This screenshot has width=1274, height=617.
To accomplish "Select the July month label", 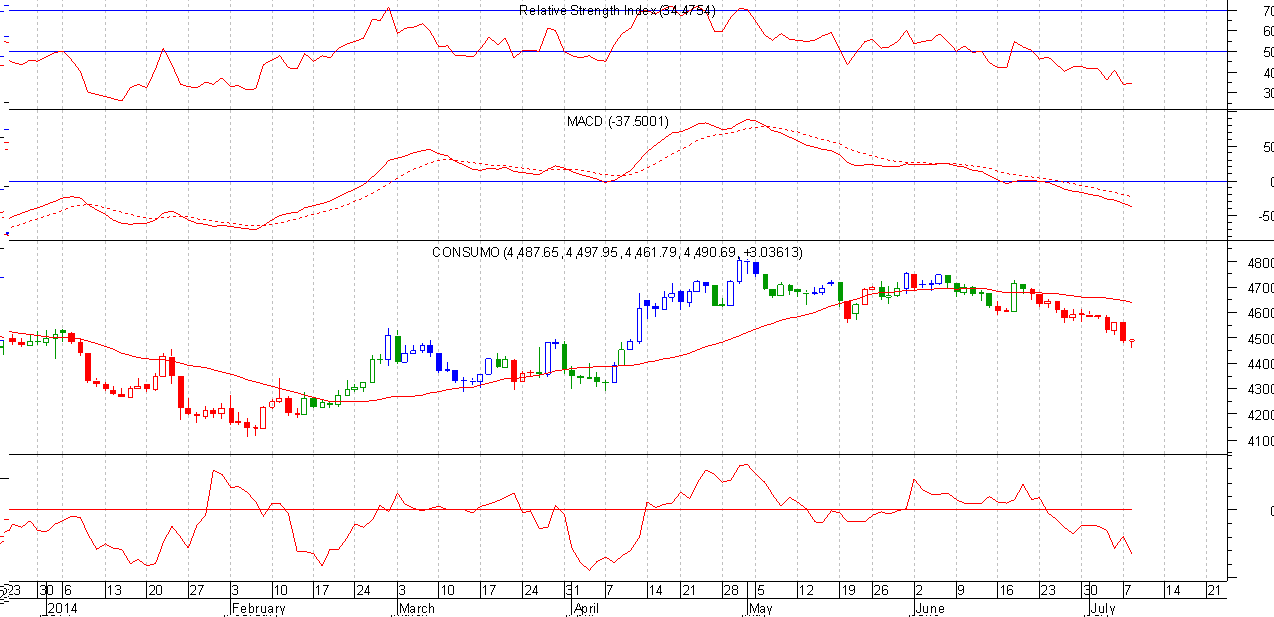I will (x=1103, y=608).
